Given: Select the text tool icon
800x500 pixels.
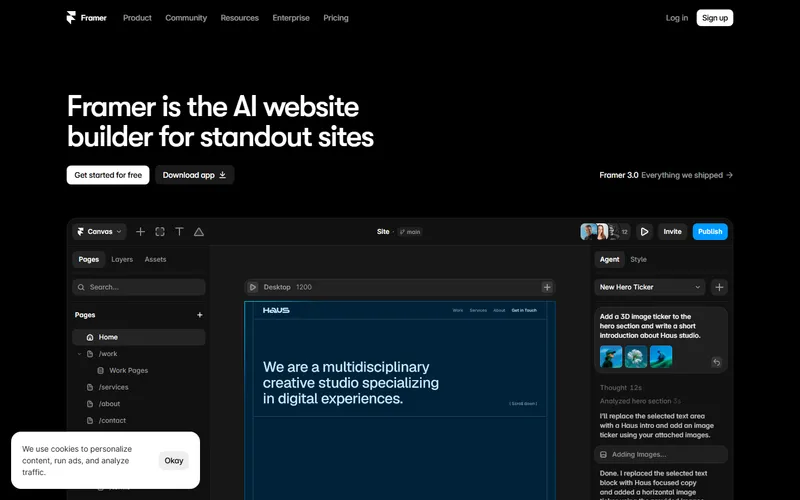Looking at the screenshot, I should 179,232.
